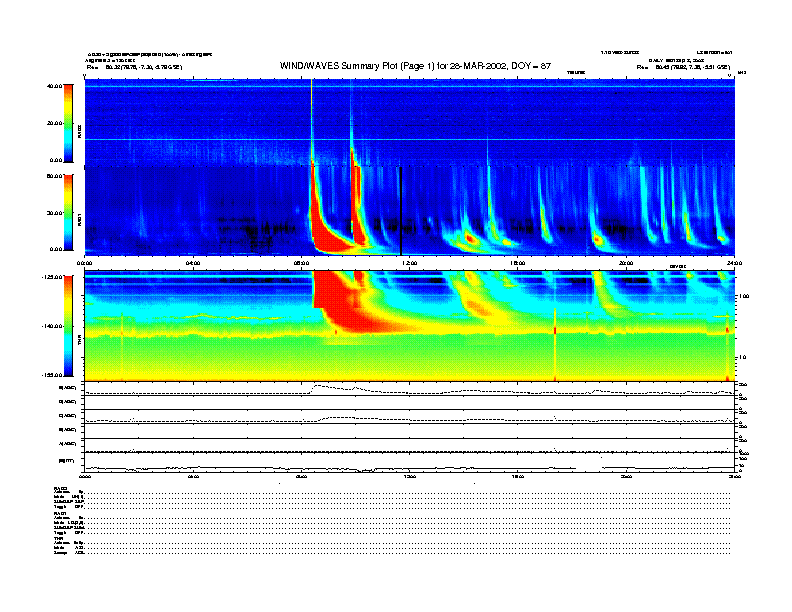Click the gap in the bottom line plot near 19:00
The width and height of the screenshot is (792, 612).
[x=589, y=468]
